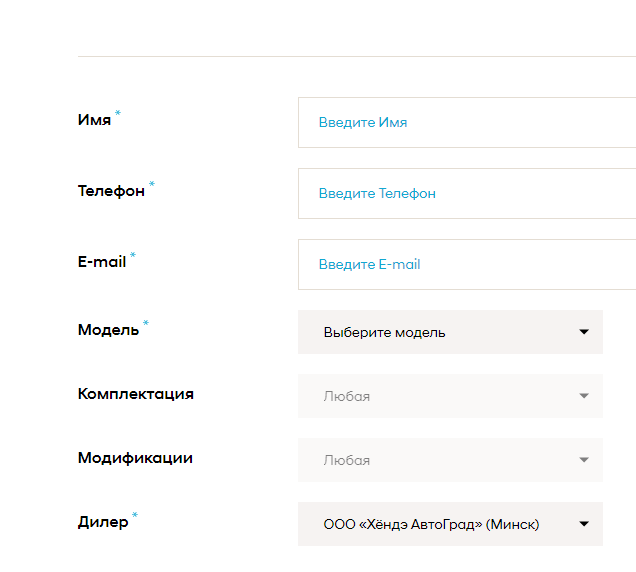Screen dimensions: 636x572
Task: Click the 'Модификации' label
Action: (x=135, y=458)
